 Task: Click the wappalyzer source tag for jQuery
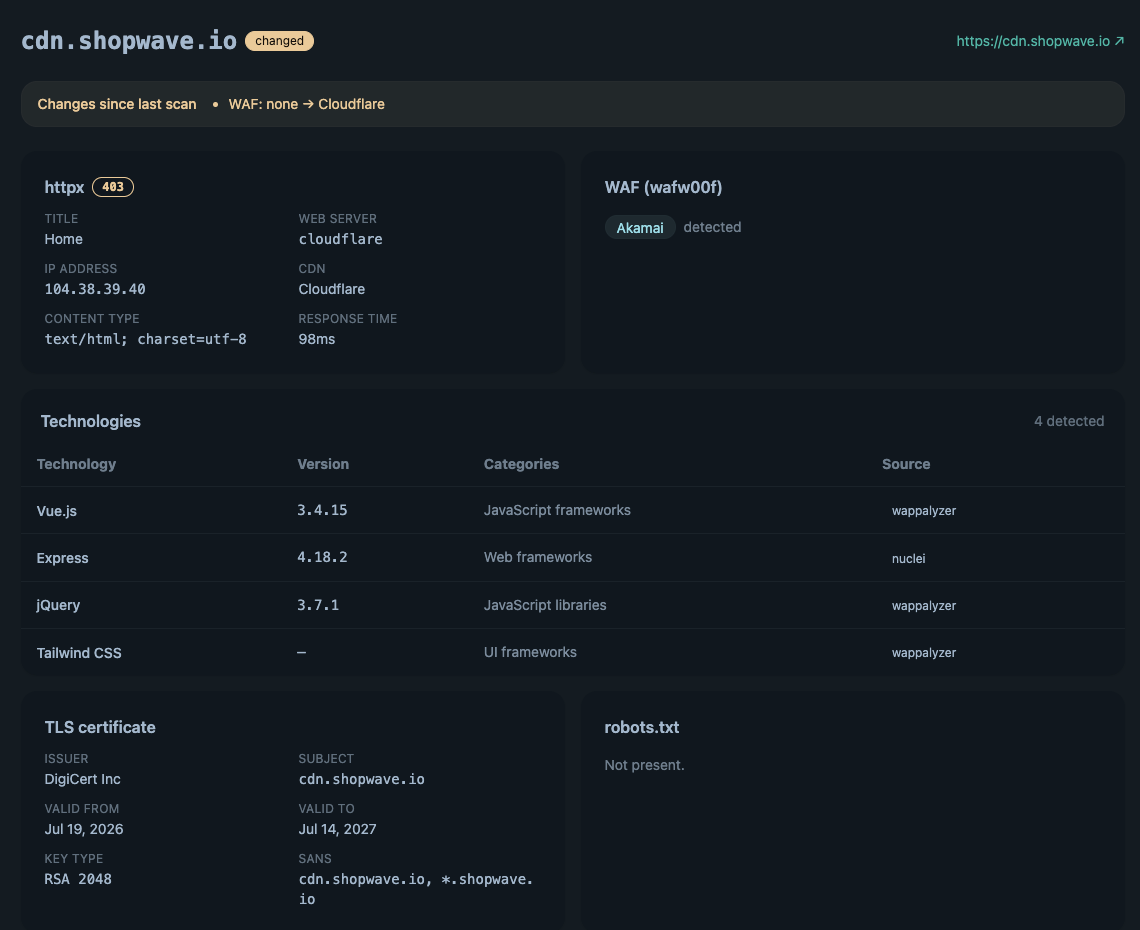pyautogui.click(x=924, y=606)
